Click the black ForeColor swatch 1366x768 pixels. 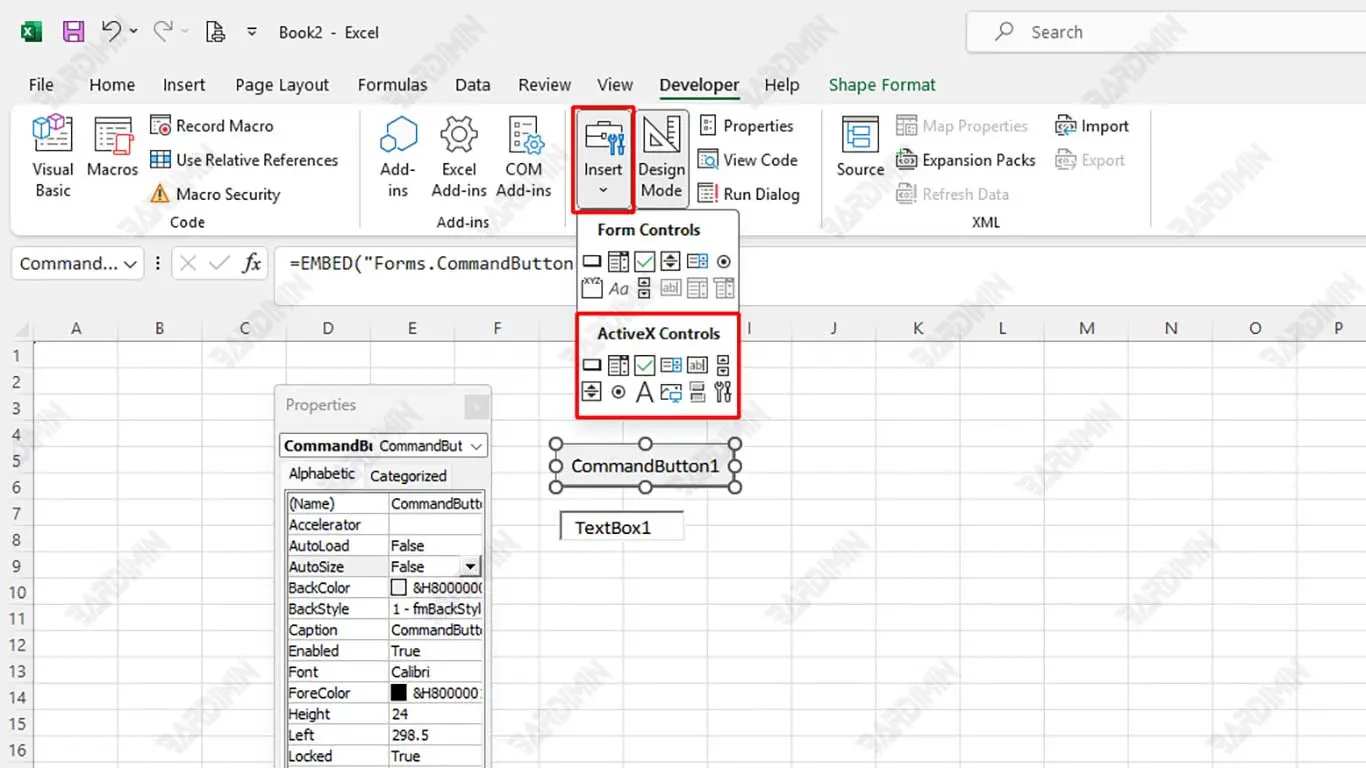tap(399, 693)
